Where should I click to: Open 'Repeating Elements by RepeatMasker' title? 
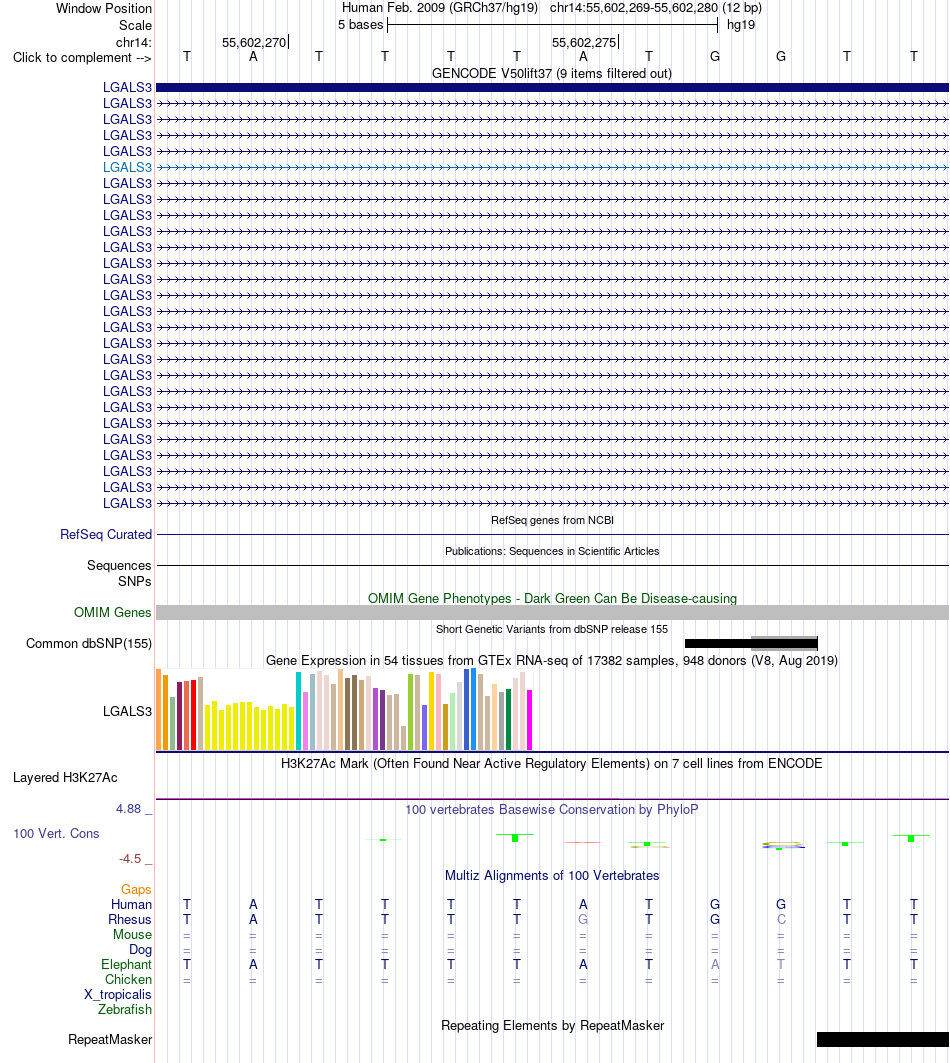tap(552, 1026)
